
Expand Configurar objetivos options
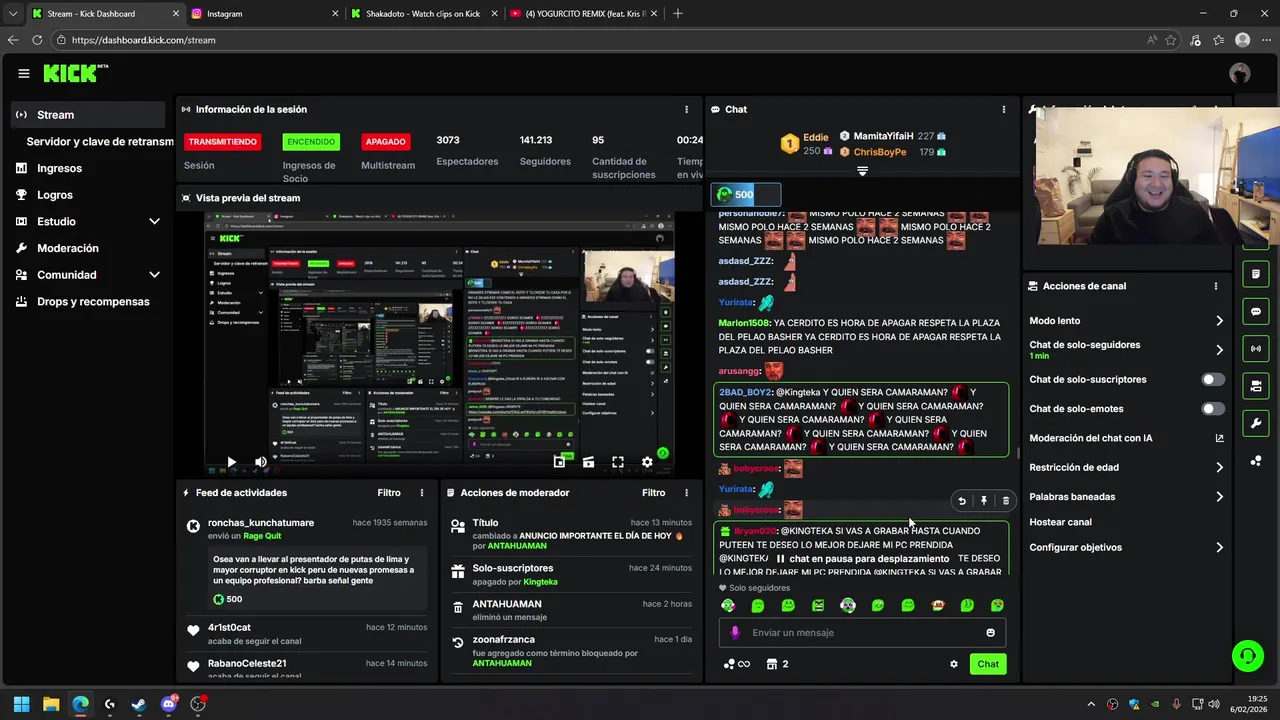(x=1219, y=547)
